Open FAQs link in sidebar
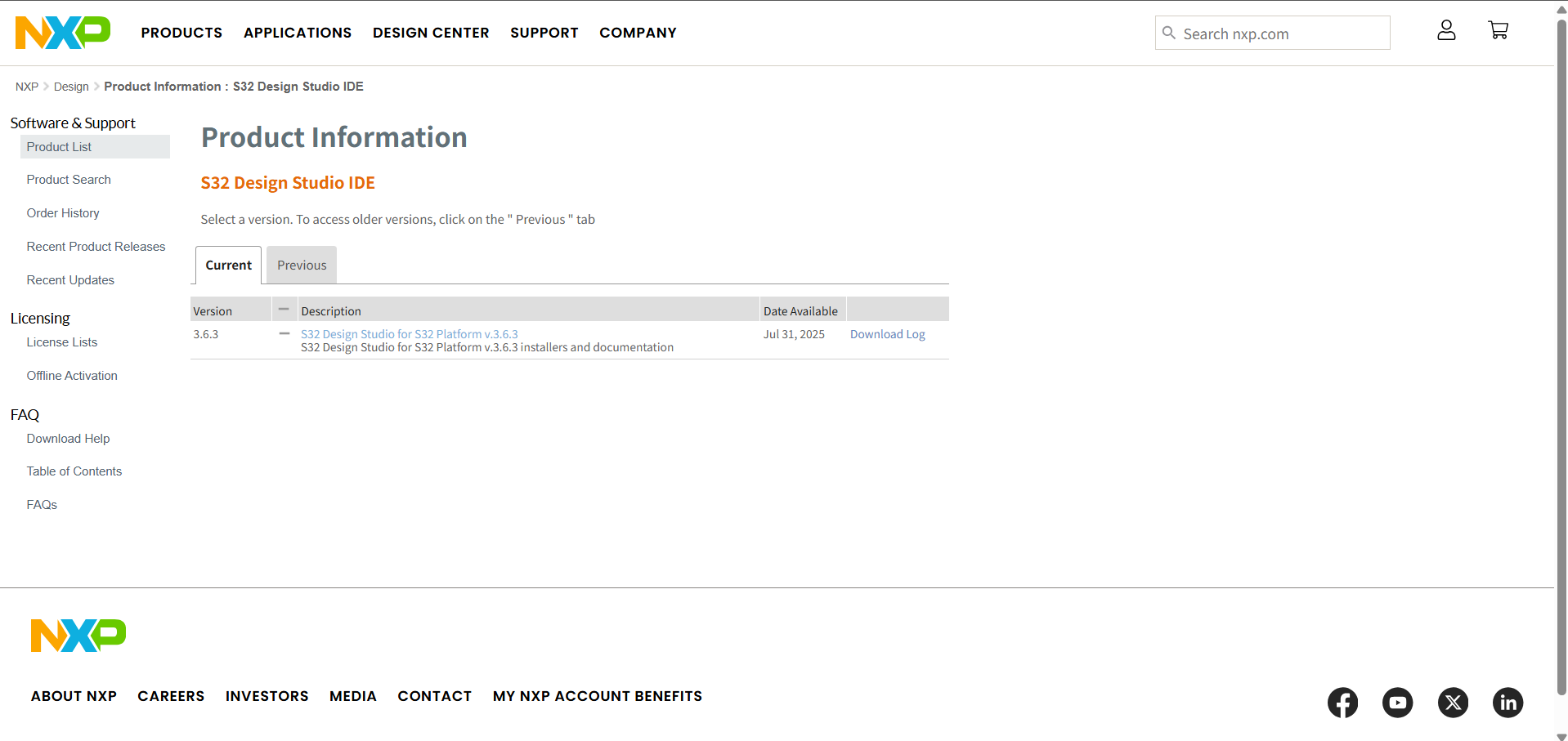The image size is (1568, 741). tap(42, 505)
